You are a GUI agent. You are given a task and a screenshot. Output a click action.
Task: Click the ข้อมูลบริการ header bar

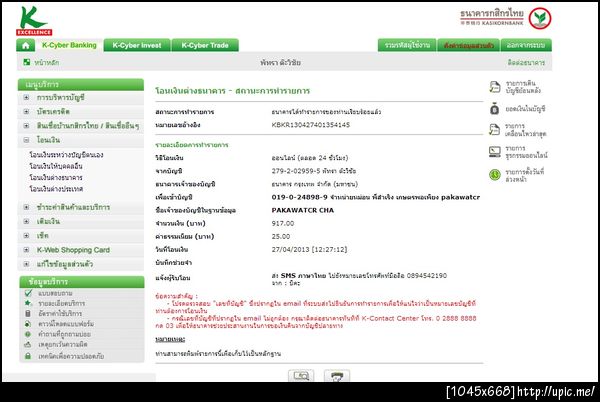click(82, 282)
